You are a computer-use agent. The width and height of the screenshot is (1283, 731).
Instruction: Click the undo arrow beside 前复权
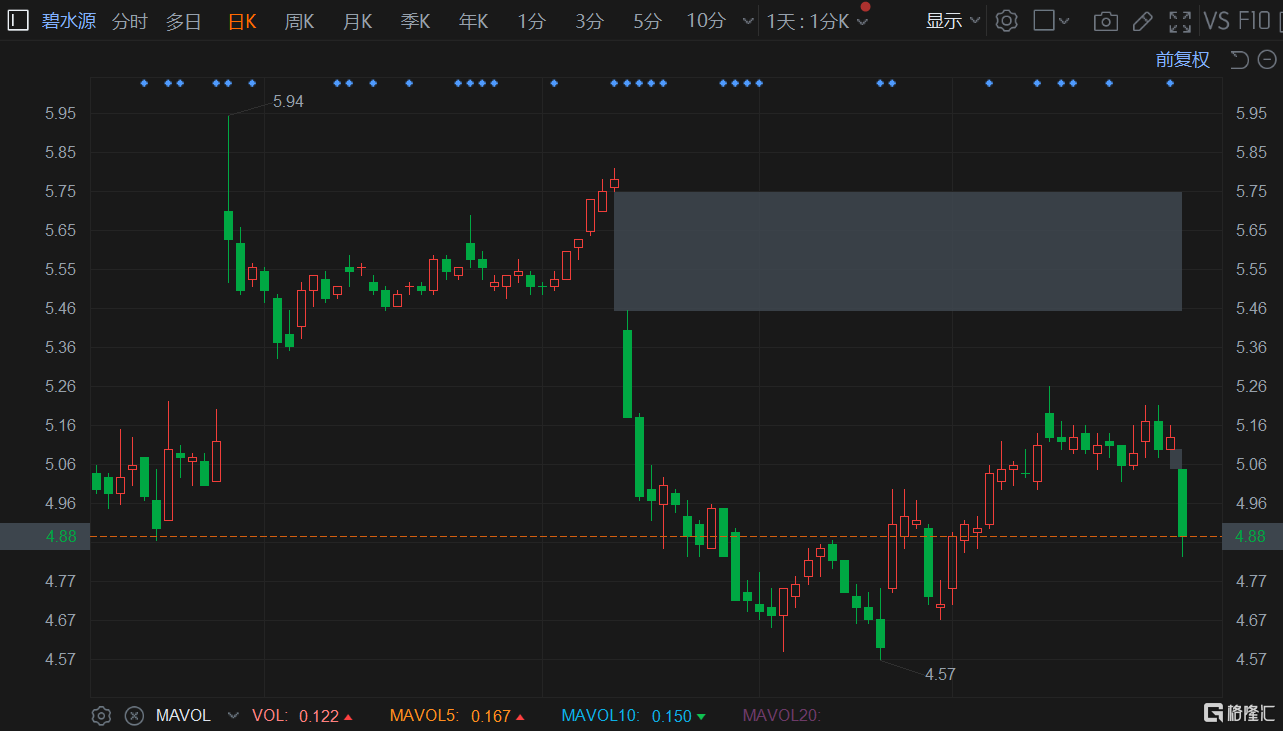pos(1239,60)
